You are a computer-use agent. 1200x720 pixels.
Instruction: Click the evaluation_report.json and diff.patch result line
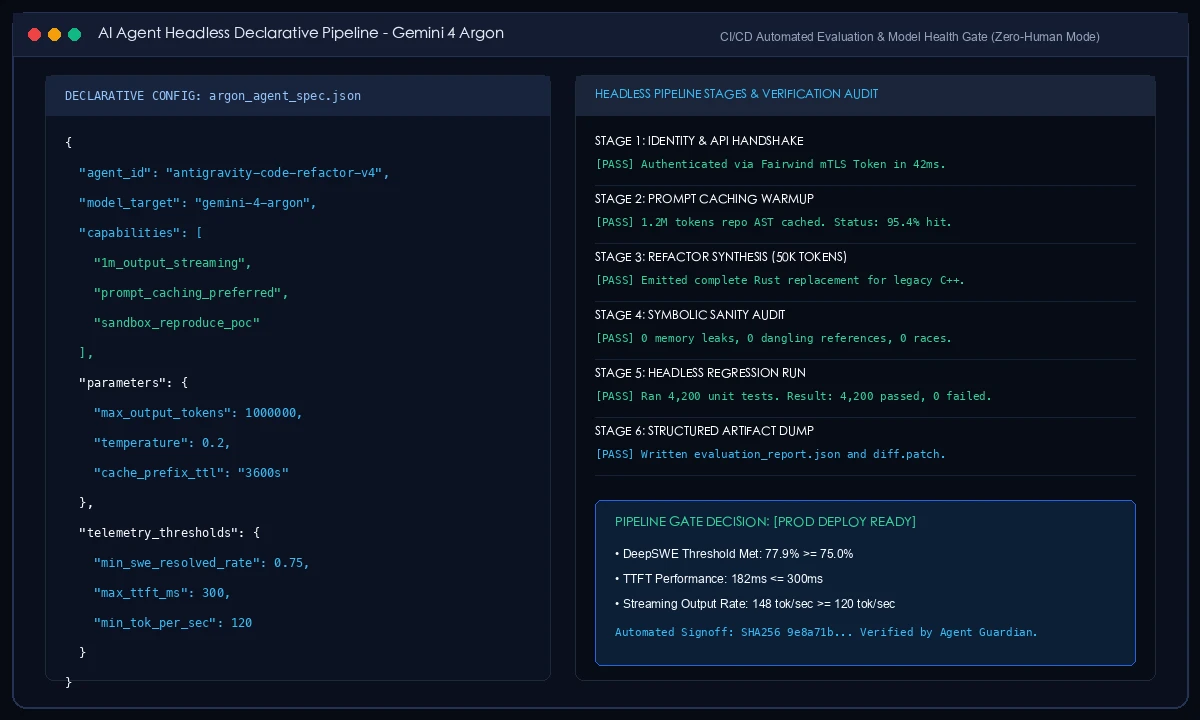click(770, 454)
